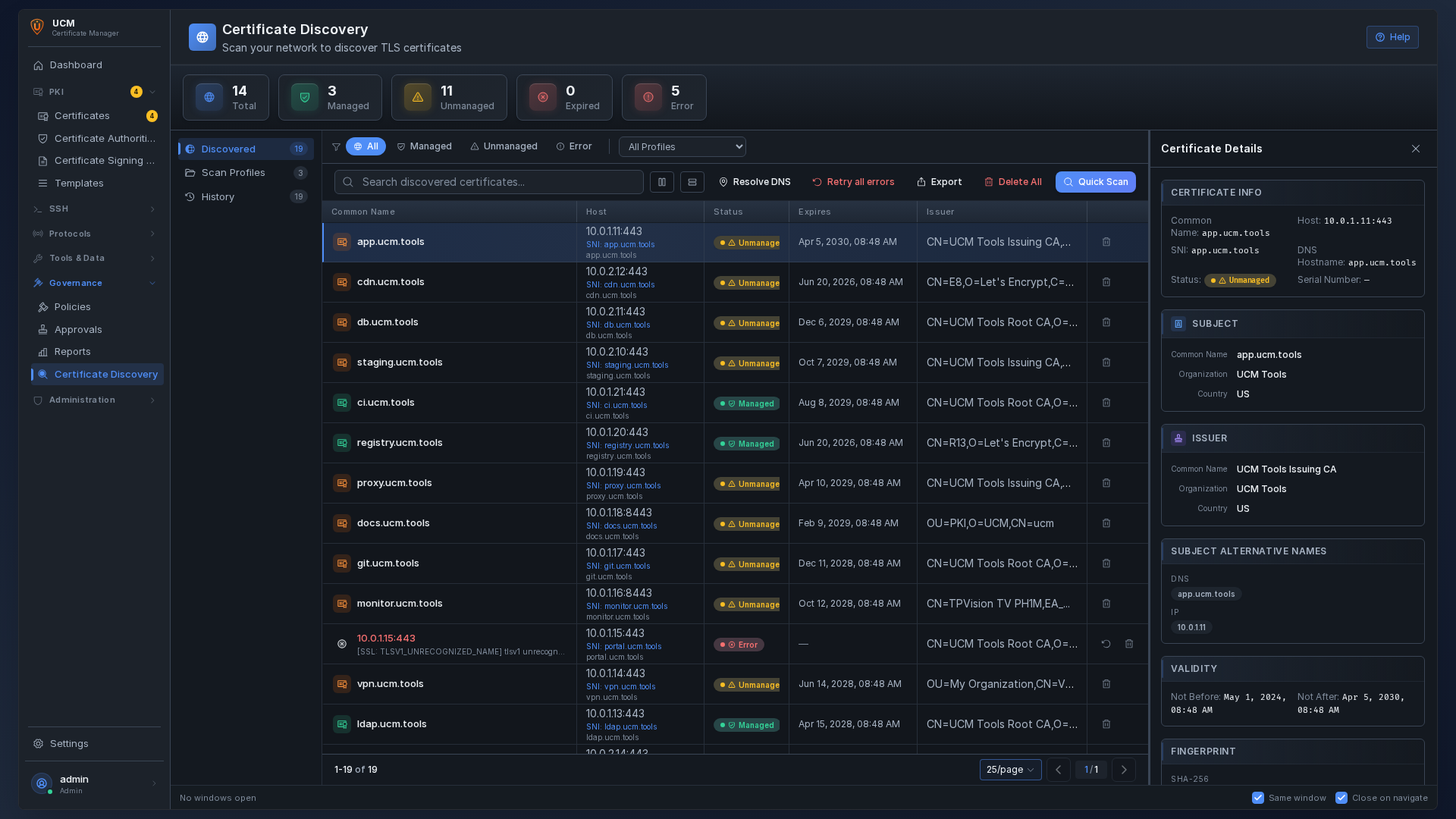Click the filter funnel icon
The image size is (1456, 819).
click(x=336, y=147)
